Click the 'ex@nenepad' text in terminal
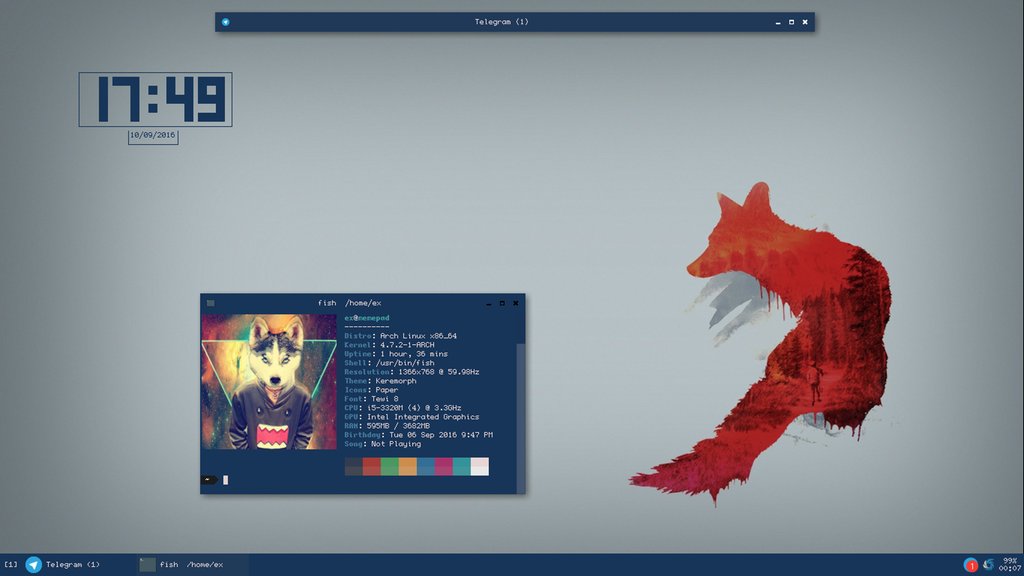Screen dimensions: 1024x576 click(x=367, y=318)
